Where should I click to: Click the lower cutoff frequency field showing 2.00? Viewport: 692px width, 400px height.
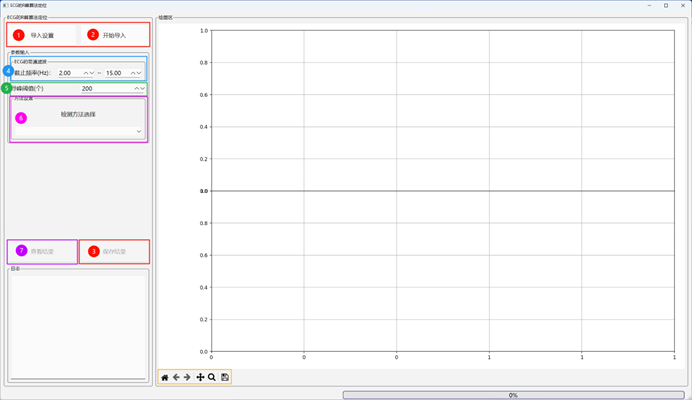coord(68,73)
